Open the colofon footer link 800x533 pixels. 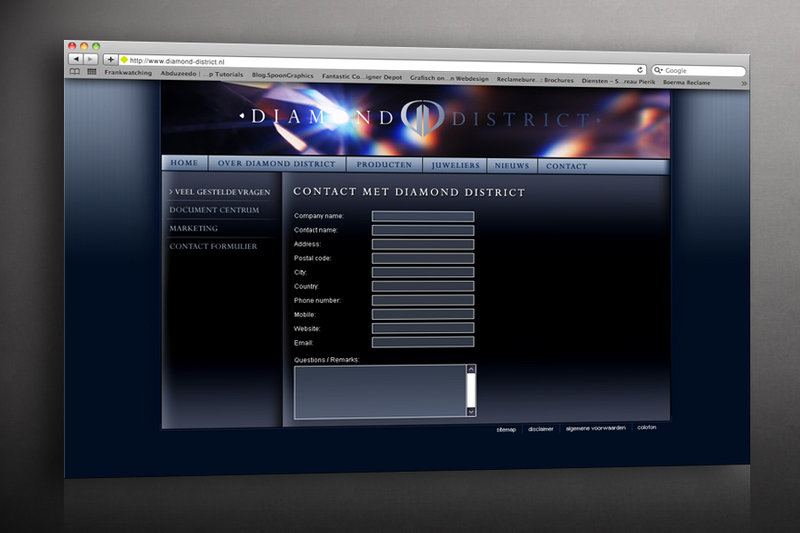point(646,427)
